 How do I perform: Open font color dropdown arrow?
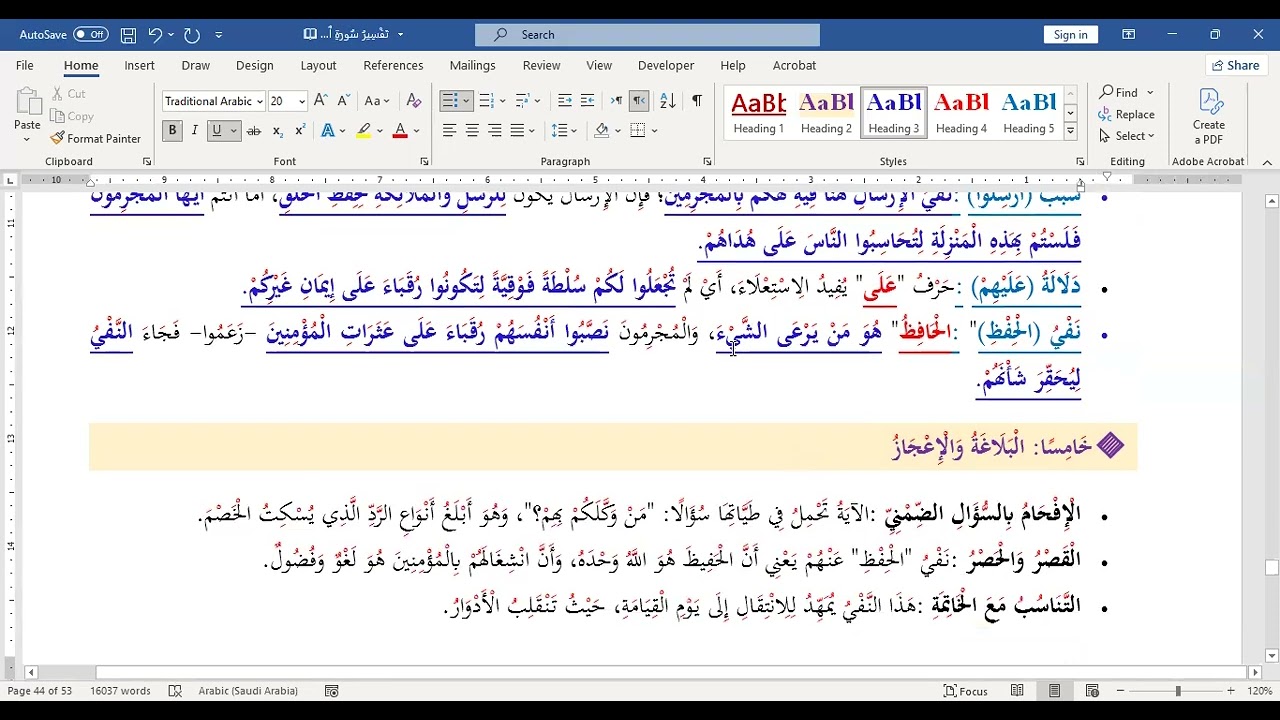[x=416, y=131]
